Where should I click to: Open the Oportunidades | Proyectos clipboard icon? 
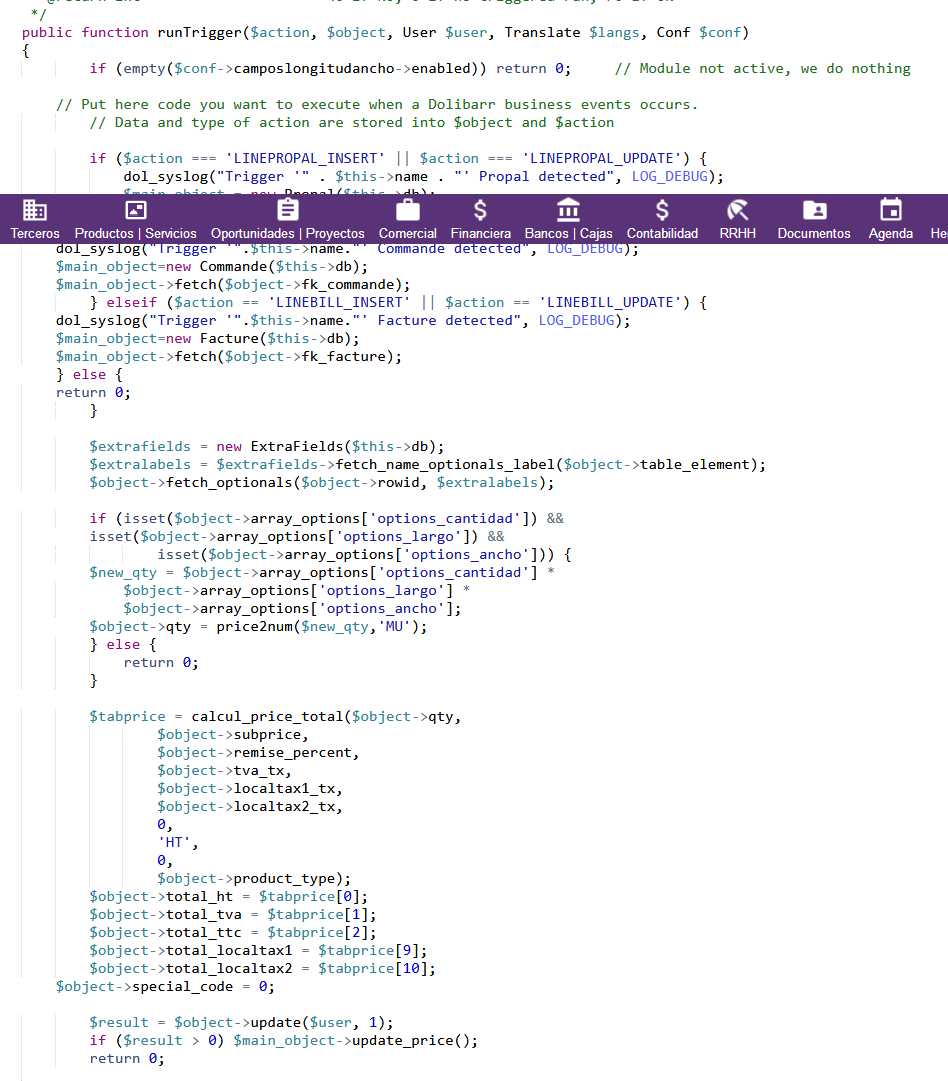tap(288, 210)
